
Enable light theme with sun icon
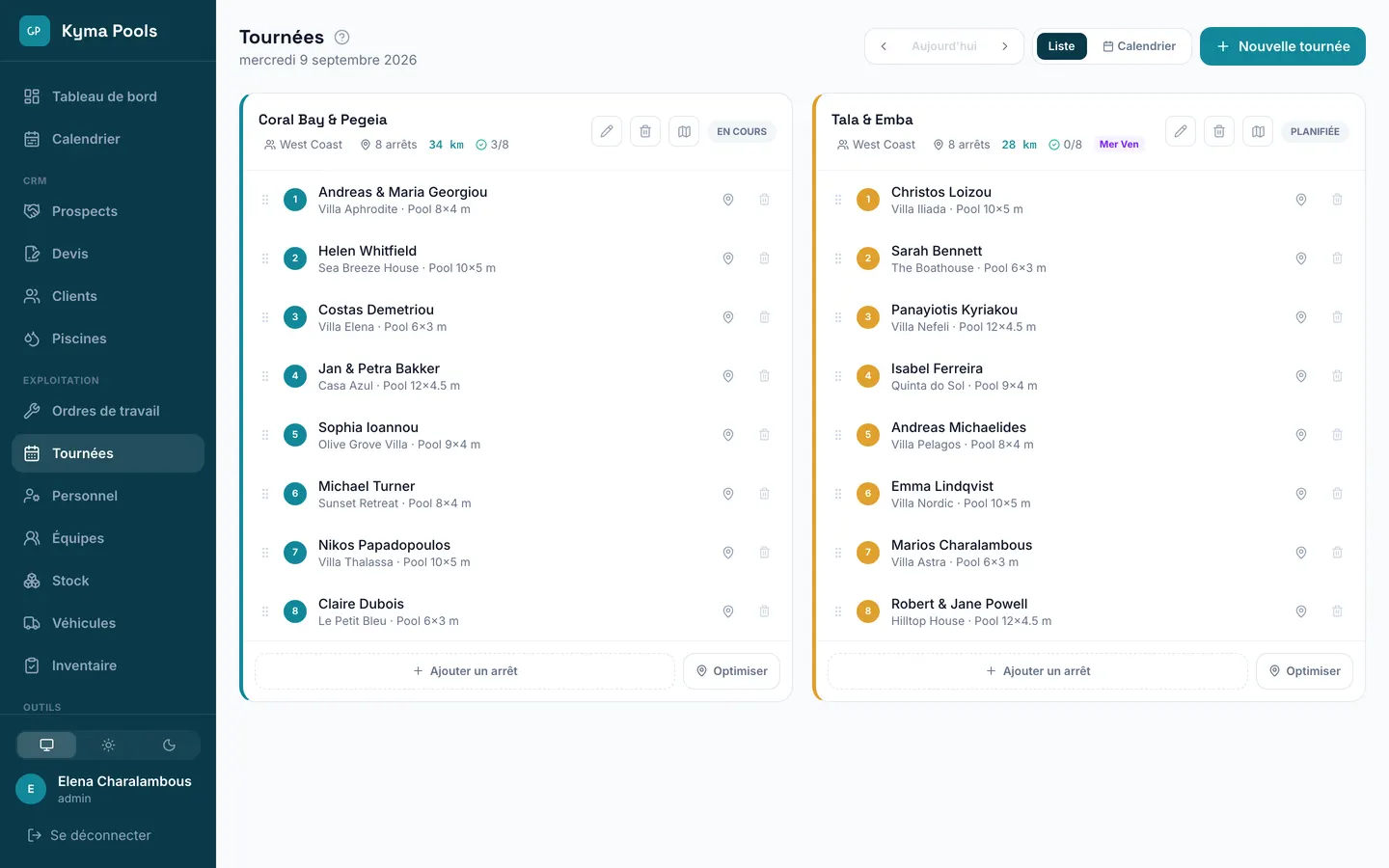pos(108,745)
